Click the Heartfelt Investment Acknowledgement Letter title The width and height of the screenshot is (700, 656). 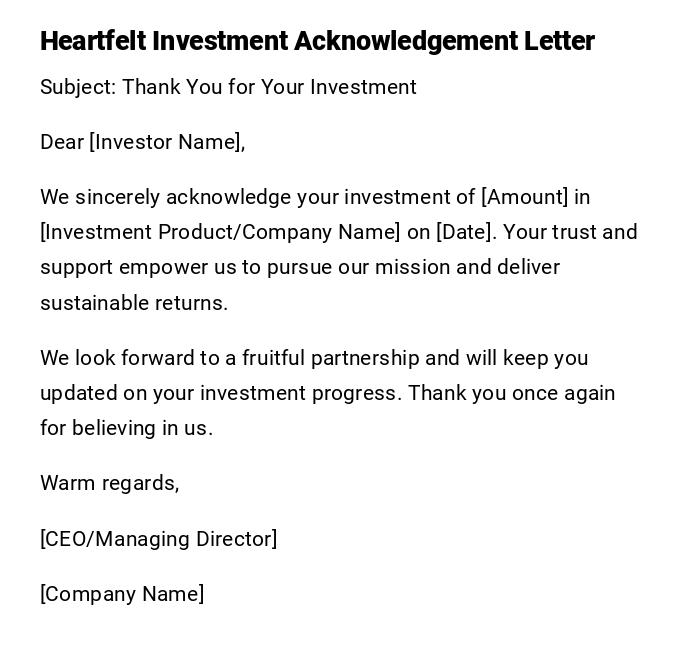[x=317, y=41]
